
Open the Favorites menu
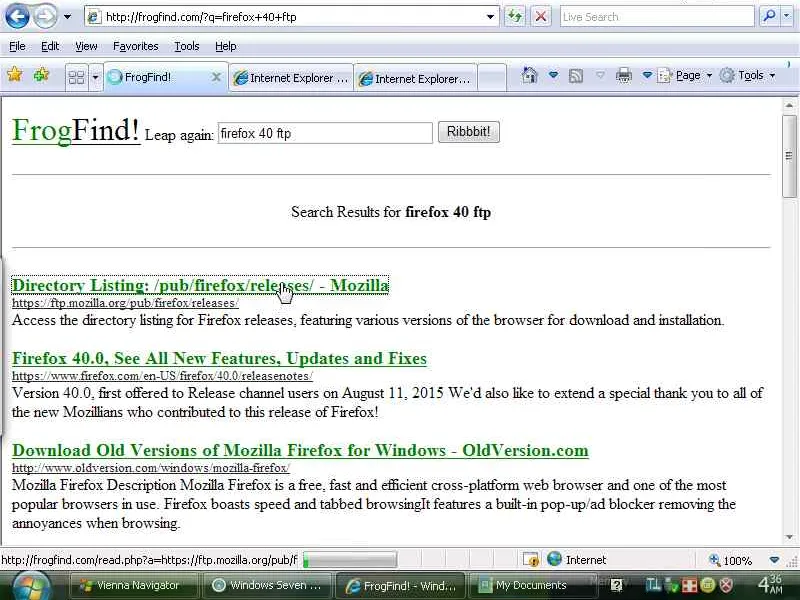[136, 46]
